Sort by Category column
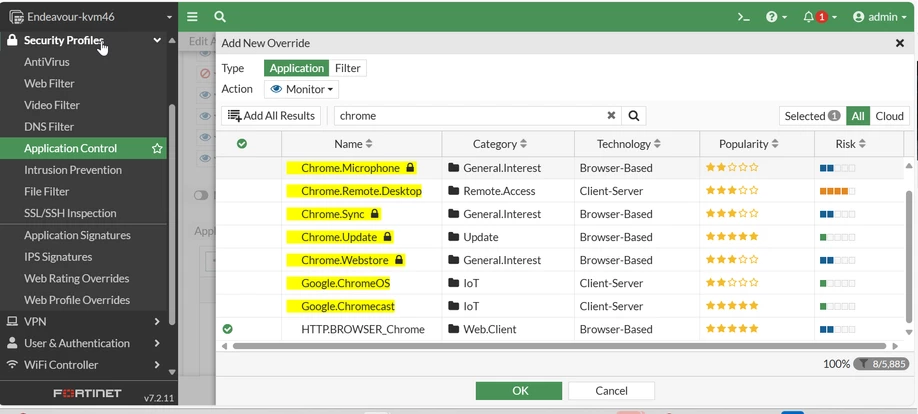918x414 pixels. (x=499, y=144)
